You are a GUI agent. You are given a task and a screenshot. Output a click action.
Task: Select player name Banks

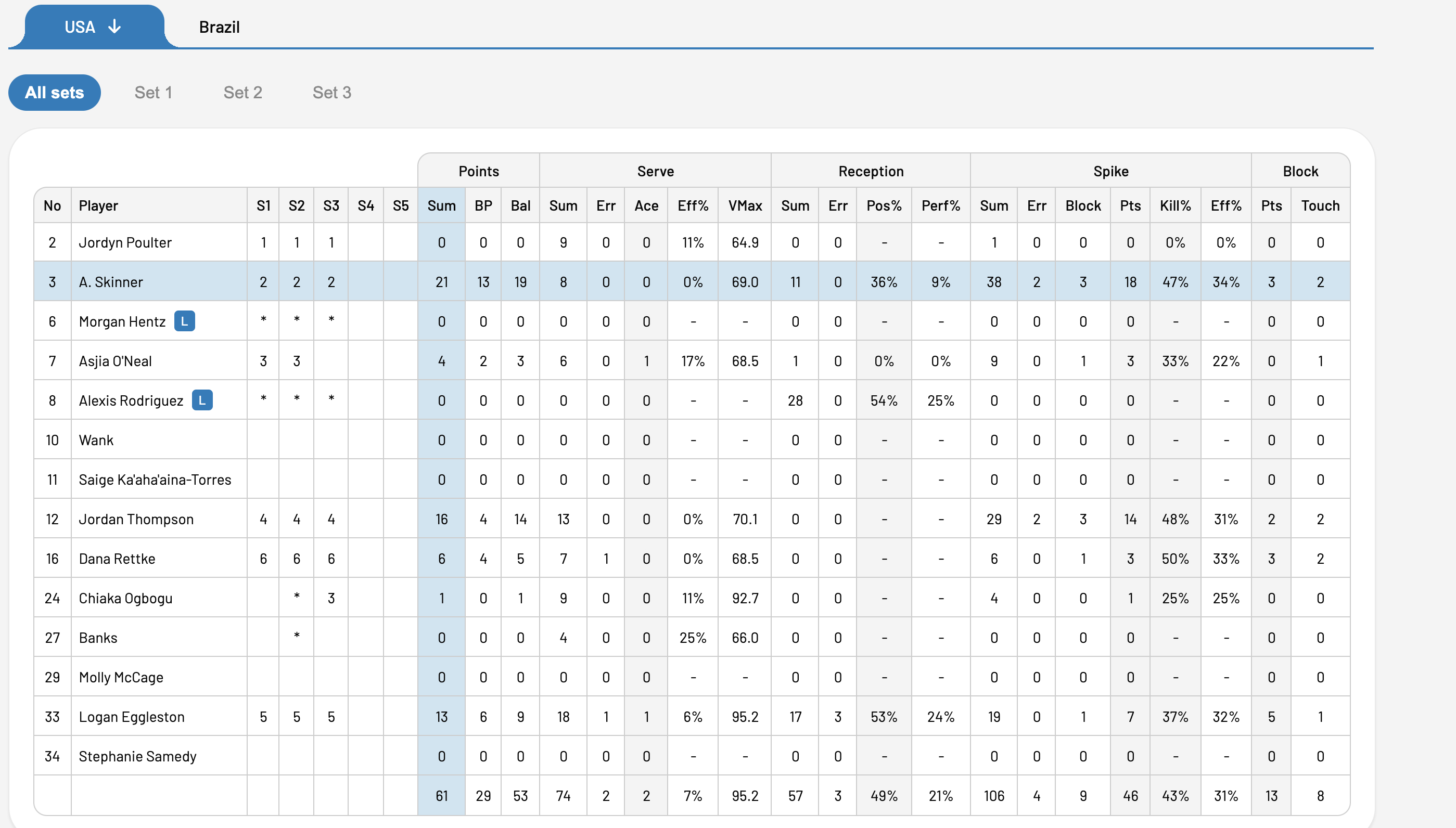[98, 638]
